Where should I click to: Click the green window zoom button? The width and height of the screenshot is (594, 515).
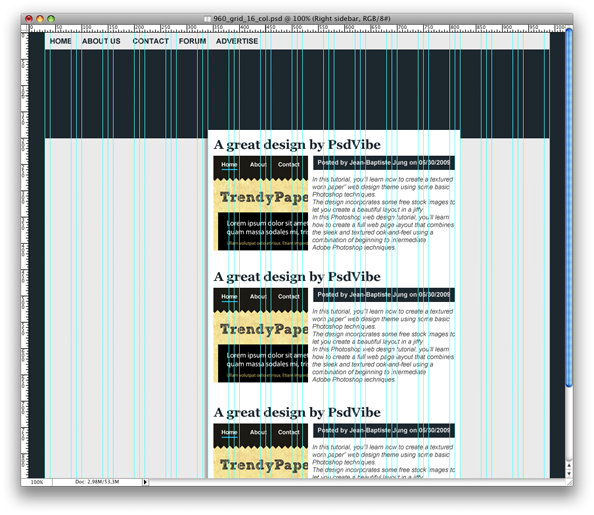pyautogui.click(x=51, y=19)
